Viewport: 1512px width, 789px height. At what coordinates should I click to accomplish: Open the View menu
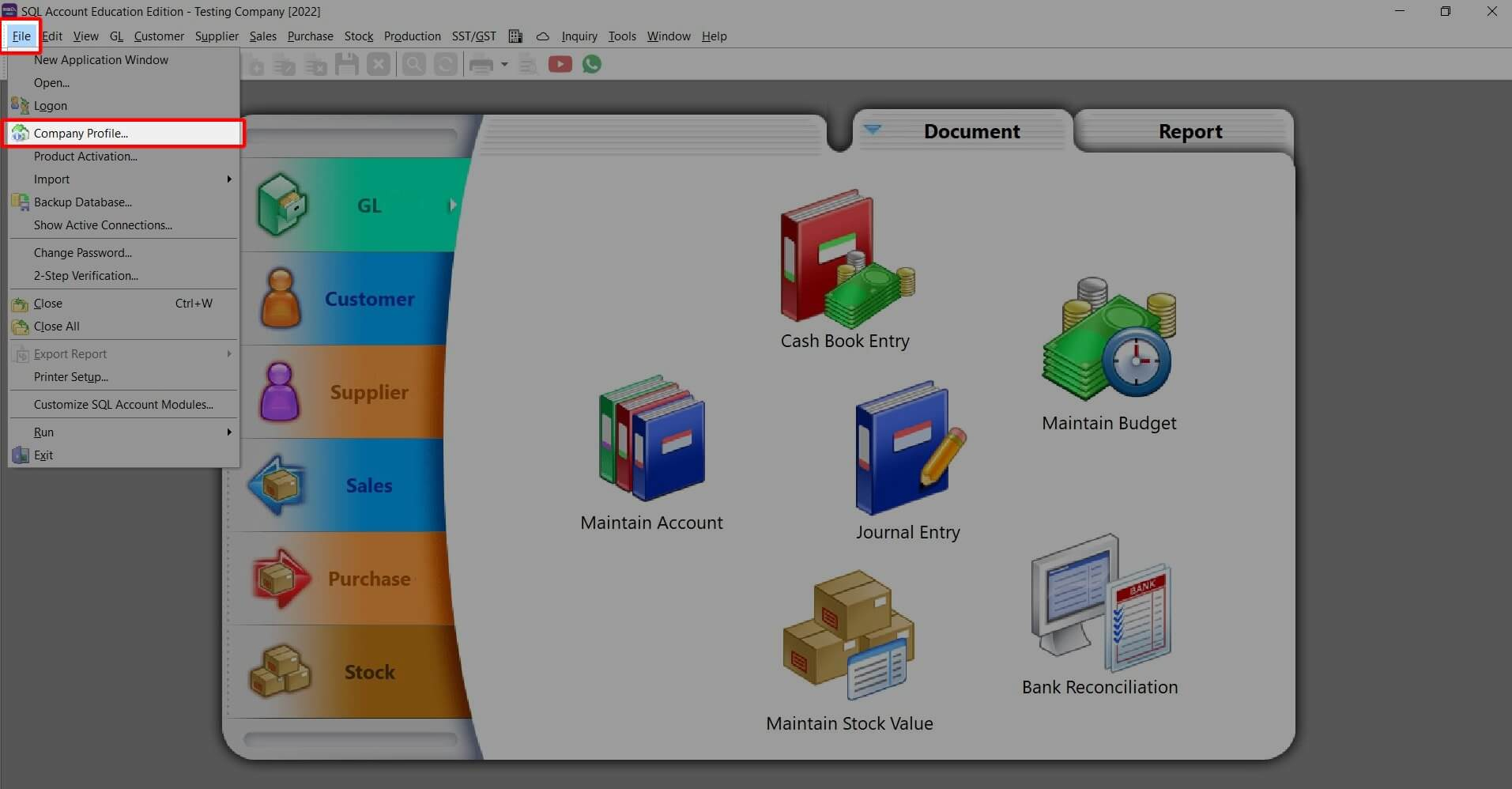click(x=85, y=36)
